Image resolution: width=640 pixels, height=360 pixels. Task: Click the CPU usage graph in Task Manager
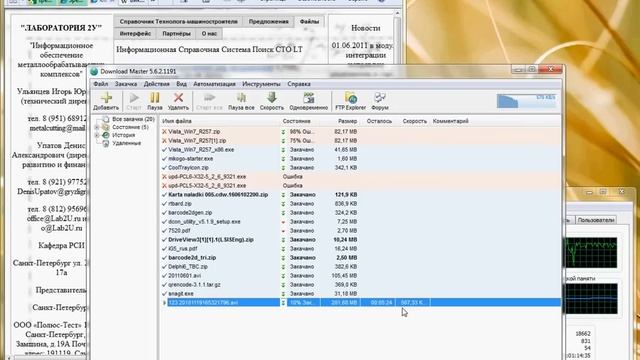coord(591,252)
